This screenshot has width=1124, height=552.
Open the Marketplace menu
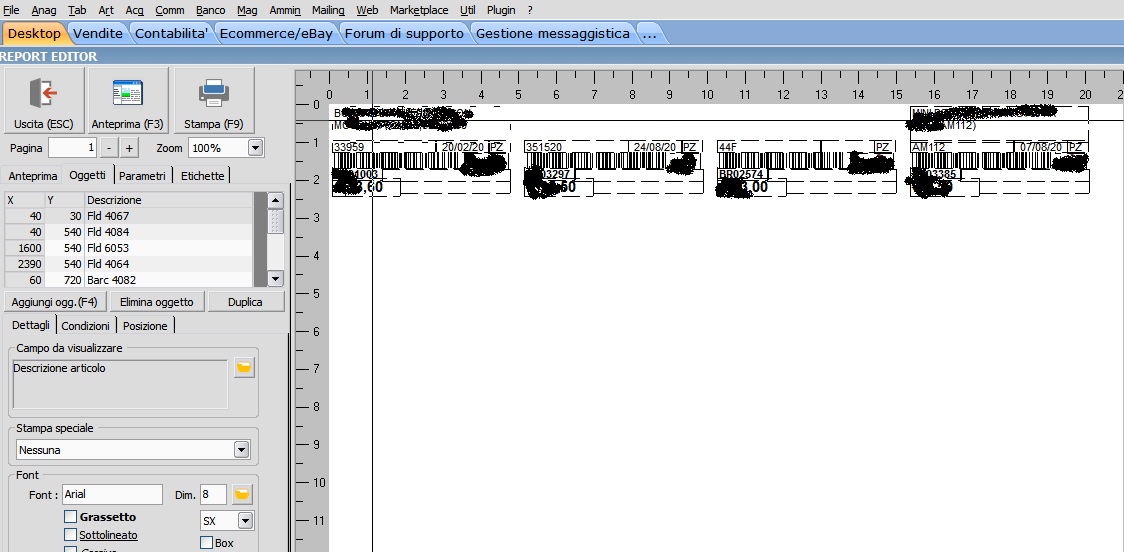click(419, 10)
